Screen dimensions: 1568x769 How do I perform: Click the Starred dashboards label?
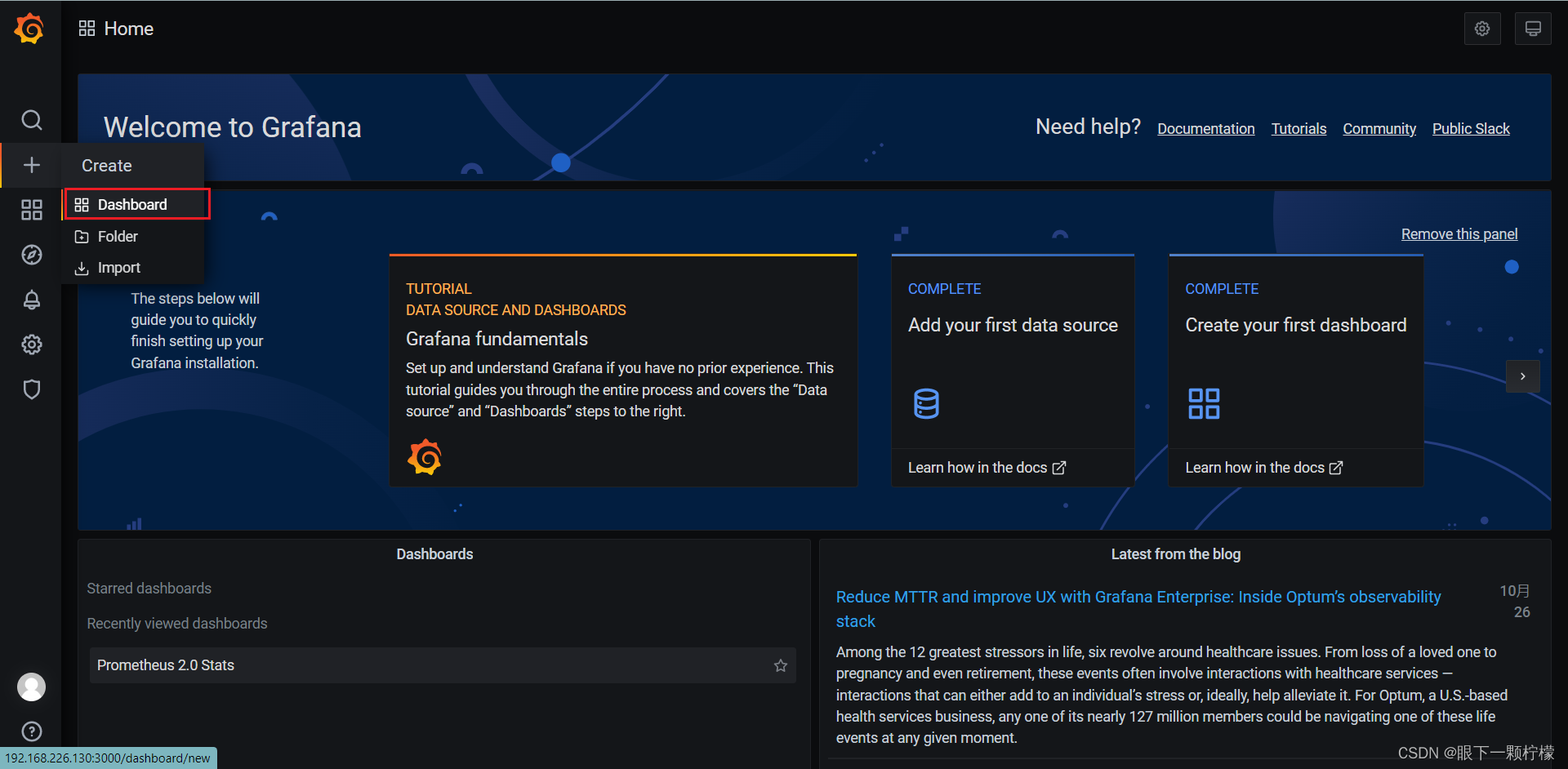[149, 589]
